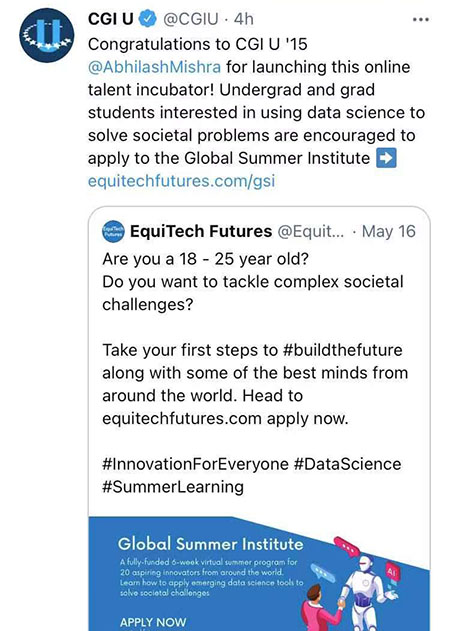Open the @CGIU handle
Screen dimensions: 450x631
point(190,19)
